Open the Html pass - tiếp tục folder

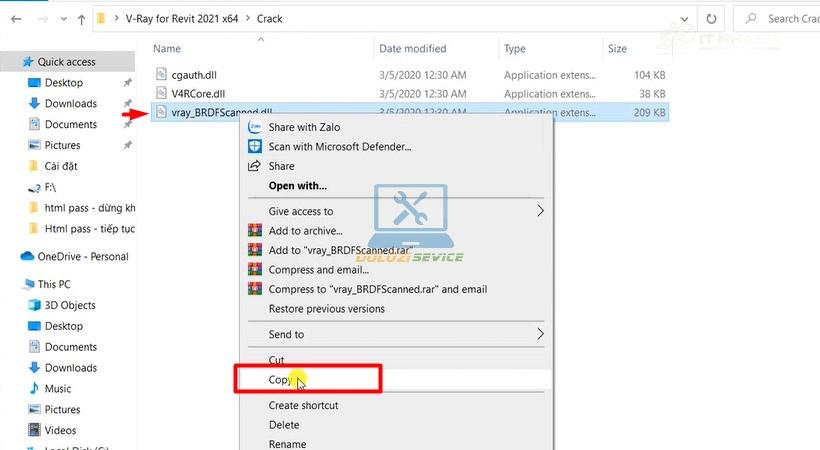click(89, 229)
